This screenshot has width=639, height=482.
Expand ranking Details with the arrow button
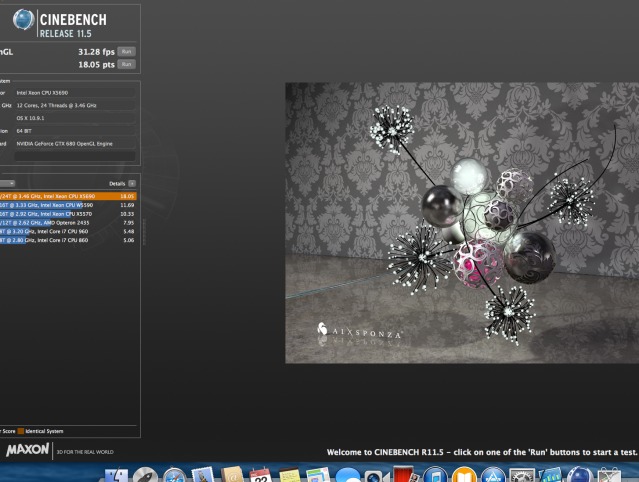(132, 184)
